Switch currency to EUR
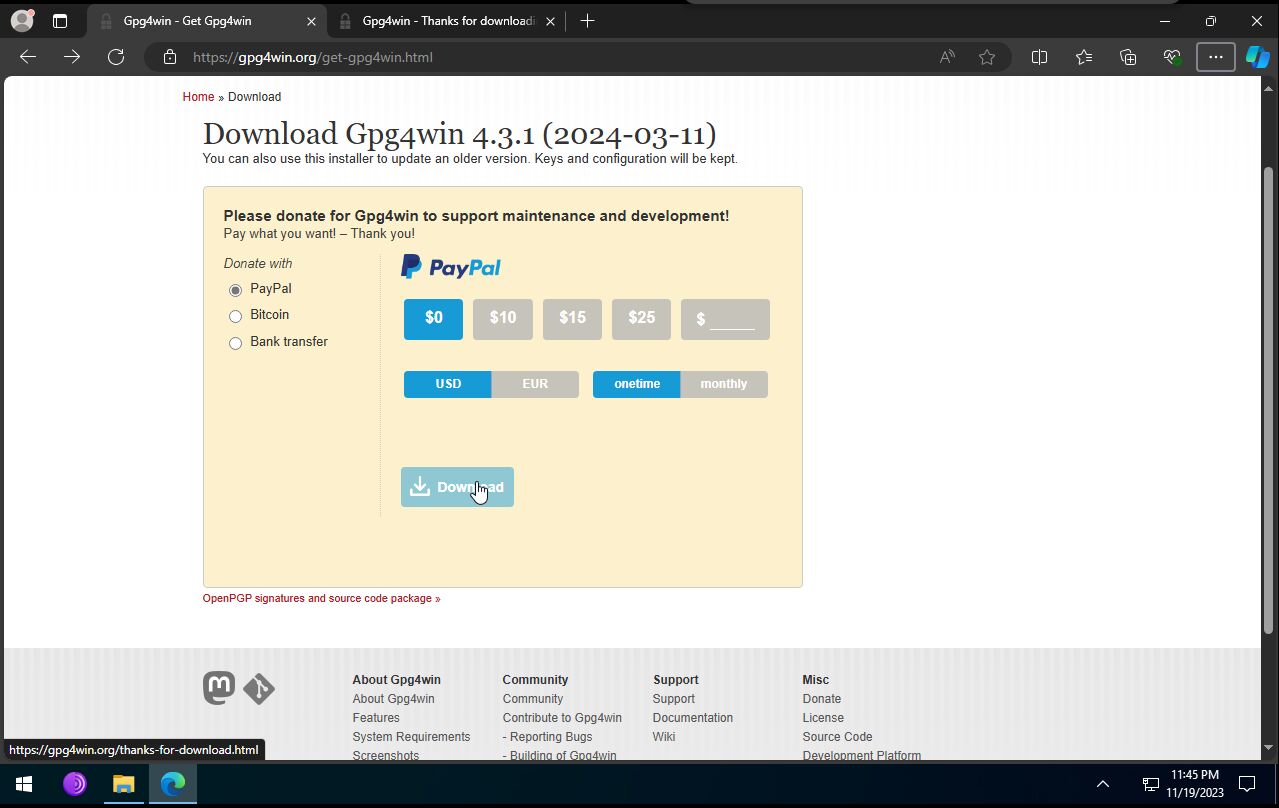This screenshot has width=1279, height=808. click(x=535, y=384)
